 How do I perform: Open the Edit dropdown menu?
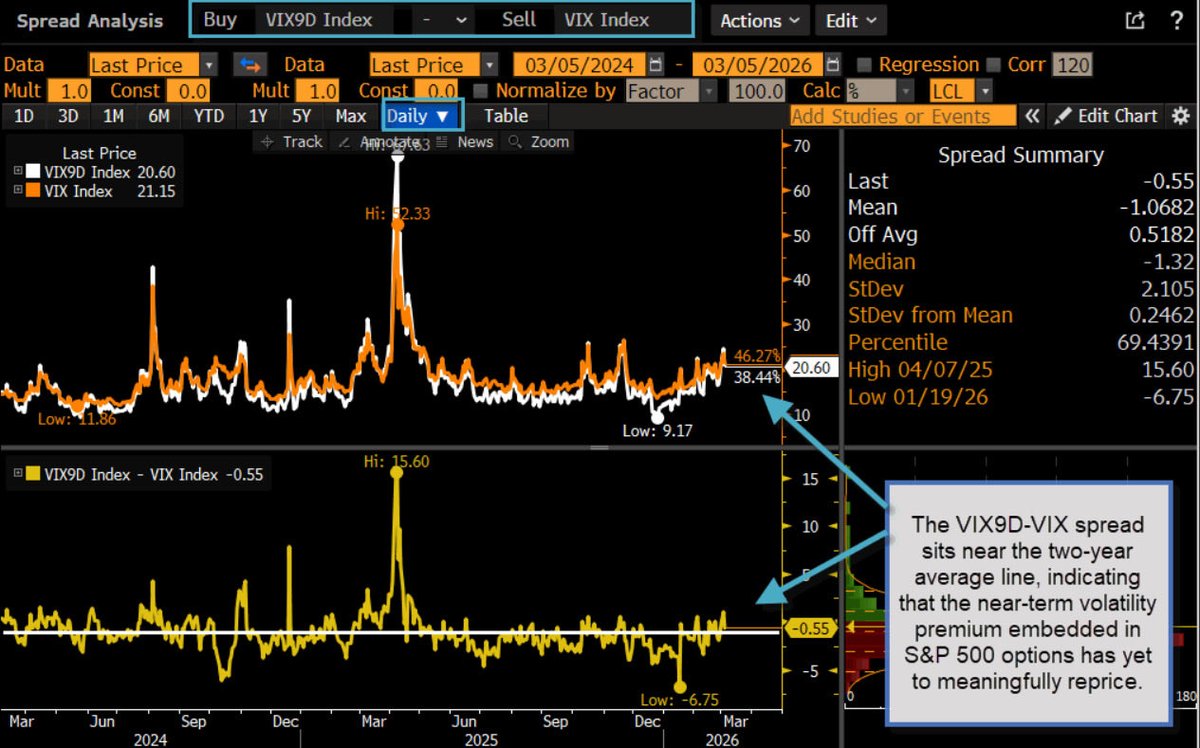point(850,20)
